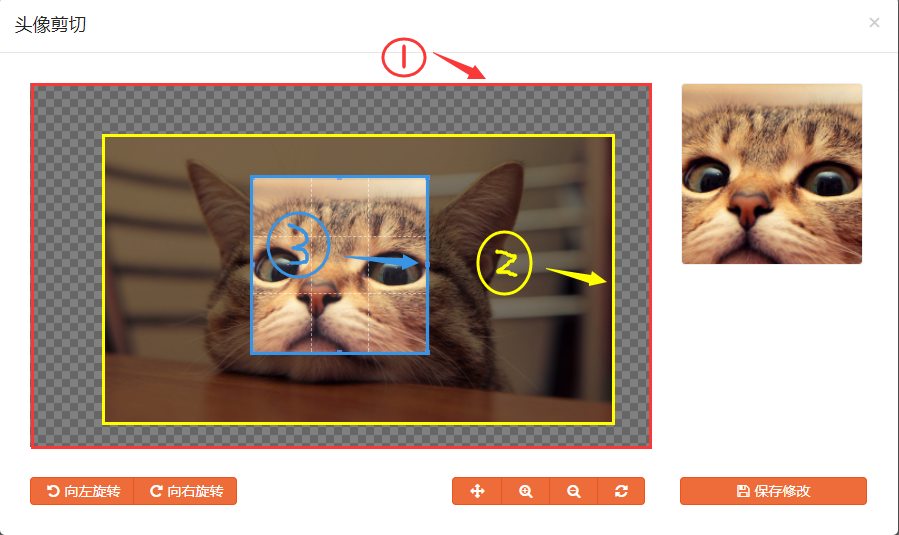Click the top-edge handle of the crop box
Screen dimensions: 899x535
tap(339, 178)
